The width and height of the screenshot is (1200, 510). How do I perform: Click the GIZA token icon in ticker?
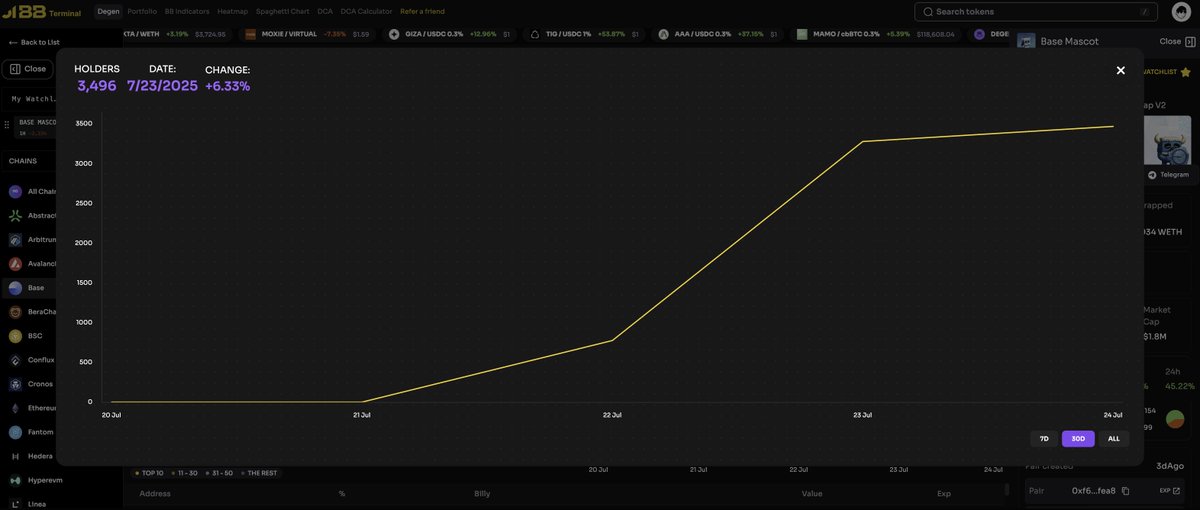pyautogui.click(x=394, y=34)
